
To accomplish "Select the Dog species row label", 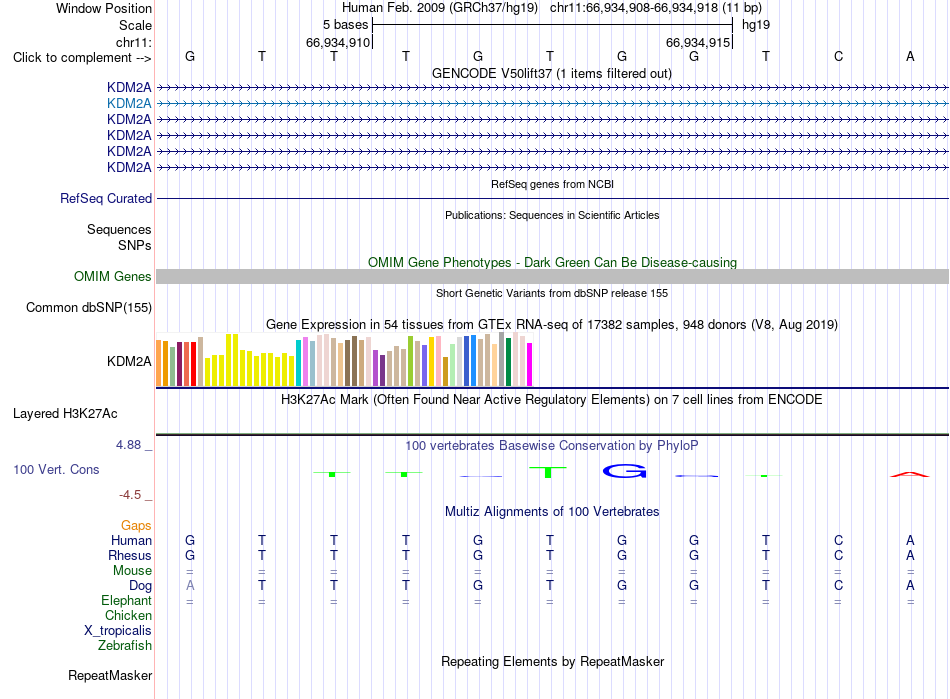I will point(140,586).
